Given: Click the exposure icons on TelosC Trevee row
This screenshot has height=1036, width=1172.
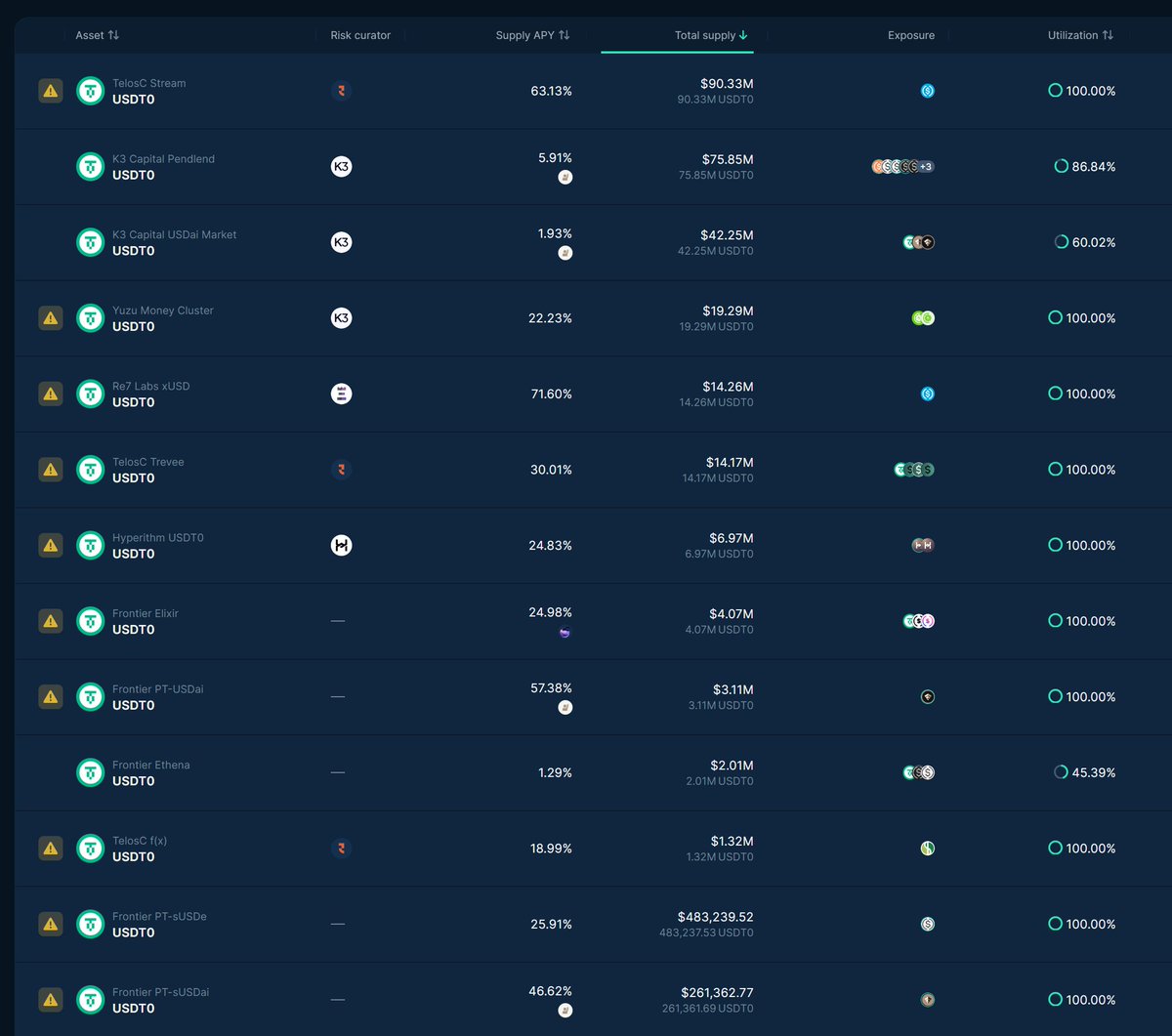Looking at the screenshot, I should click(x=915, y=470).
